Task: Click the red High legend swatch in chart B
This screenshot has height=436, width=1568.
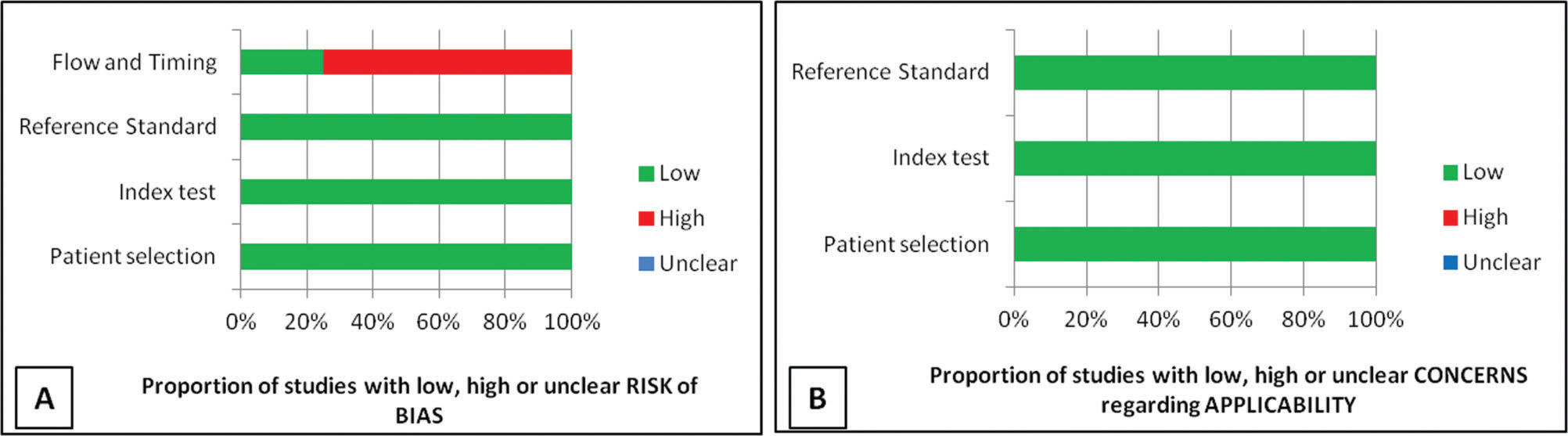Action: pos(1450,218)
